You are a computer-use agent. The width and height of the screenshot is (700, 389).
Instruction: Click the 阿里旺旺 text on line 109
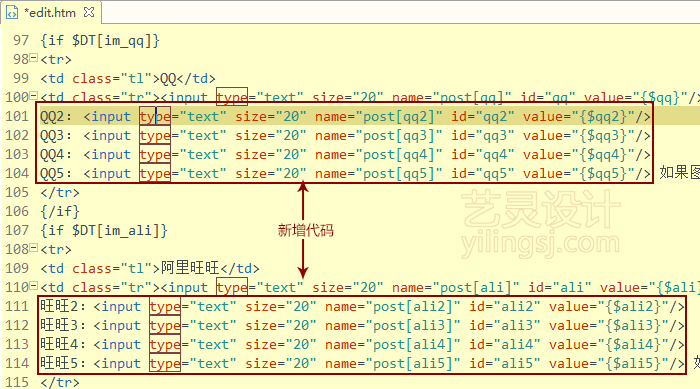[x=190, y=268]
